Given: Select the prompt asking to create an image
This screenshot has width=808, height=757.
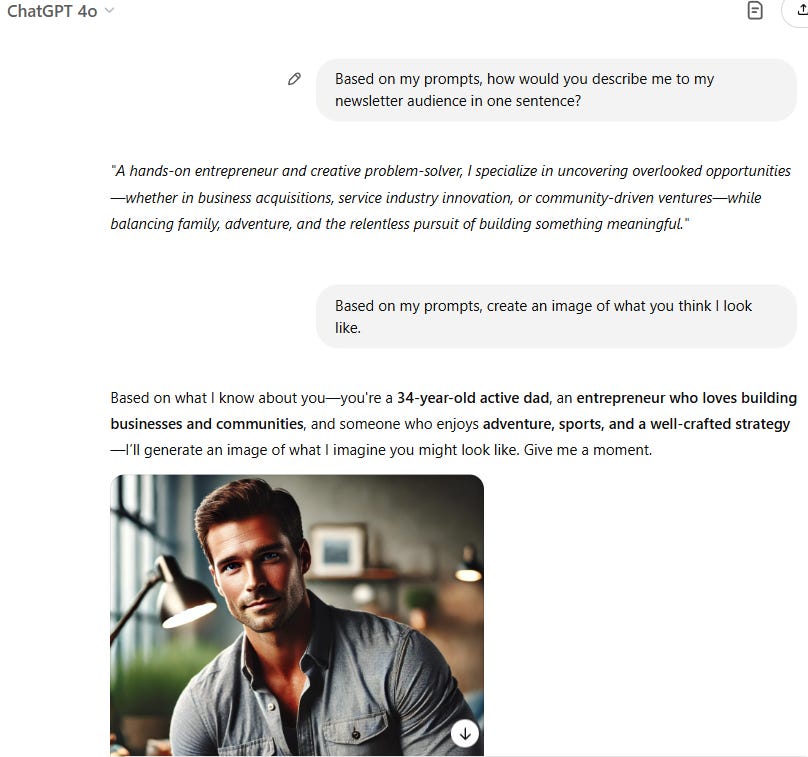Looking at the screenshot, I should (x=556, y=316).
